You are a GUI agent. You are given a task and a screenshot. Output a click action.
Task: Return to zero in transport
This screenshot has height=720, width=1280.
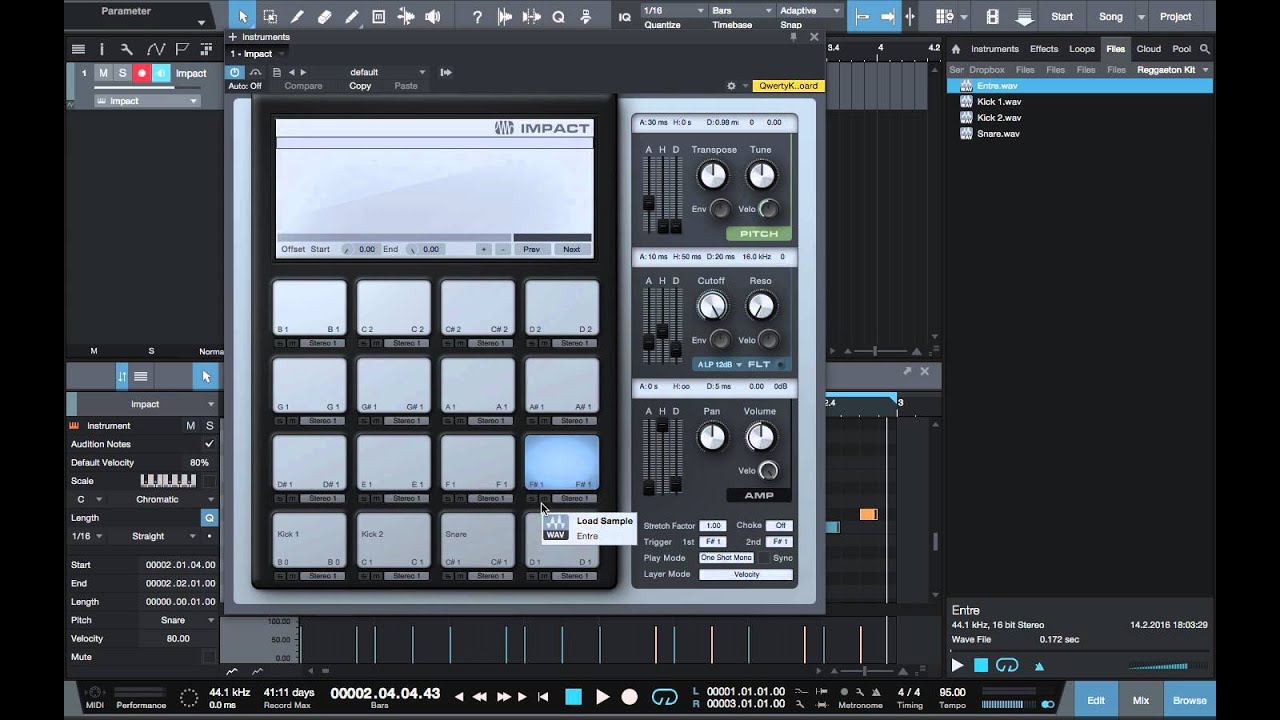pos(543,697)
